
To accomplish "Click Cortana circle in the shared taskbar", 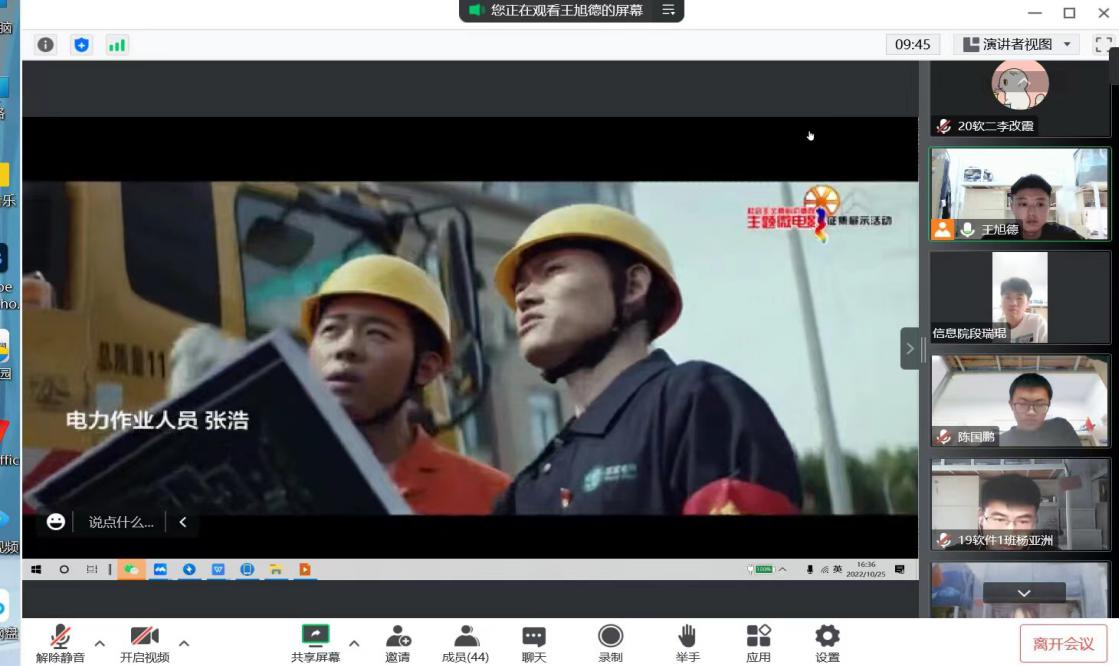I will (64, 570).
